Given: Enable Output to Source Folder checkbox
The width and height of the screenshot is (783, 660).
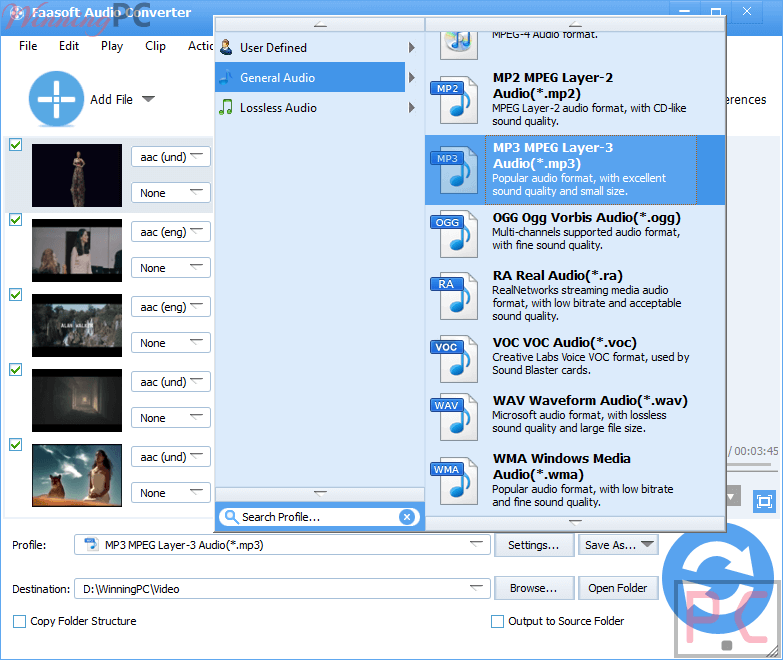Looking at the screenshot, I should click(x=497, y=621).
